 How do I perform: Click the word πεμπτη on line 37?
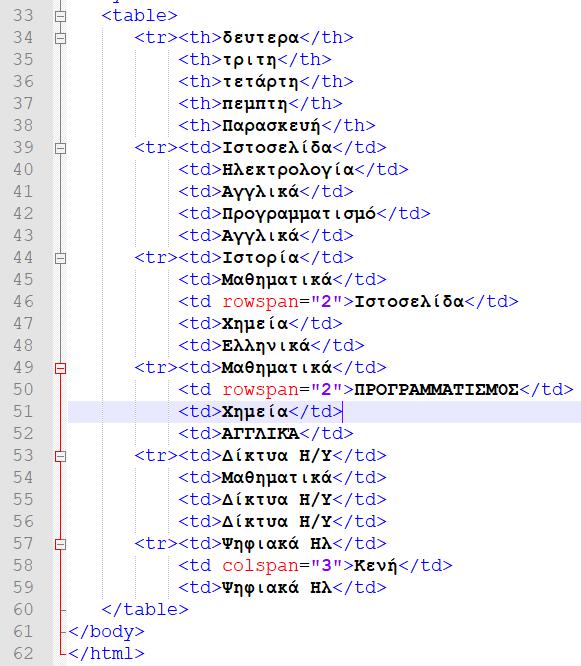click(255, 104)
